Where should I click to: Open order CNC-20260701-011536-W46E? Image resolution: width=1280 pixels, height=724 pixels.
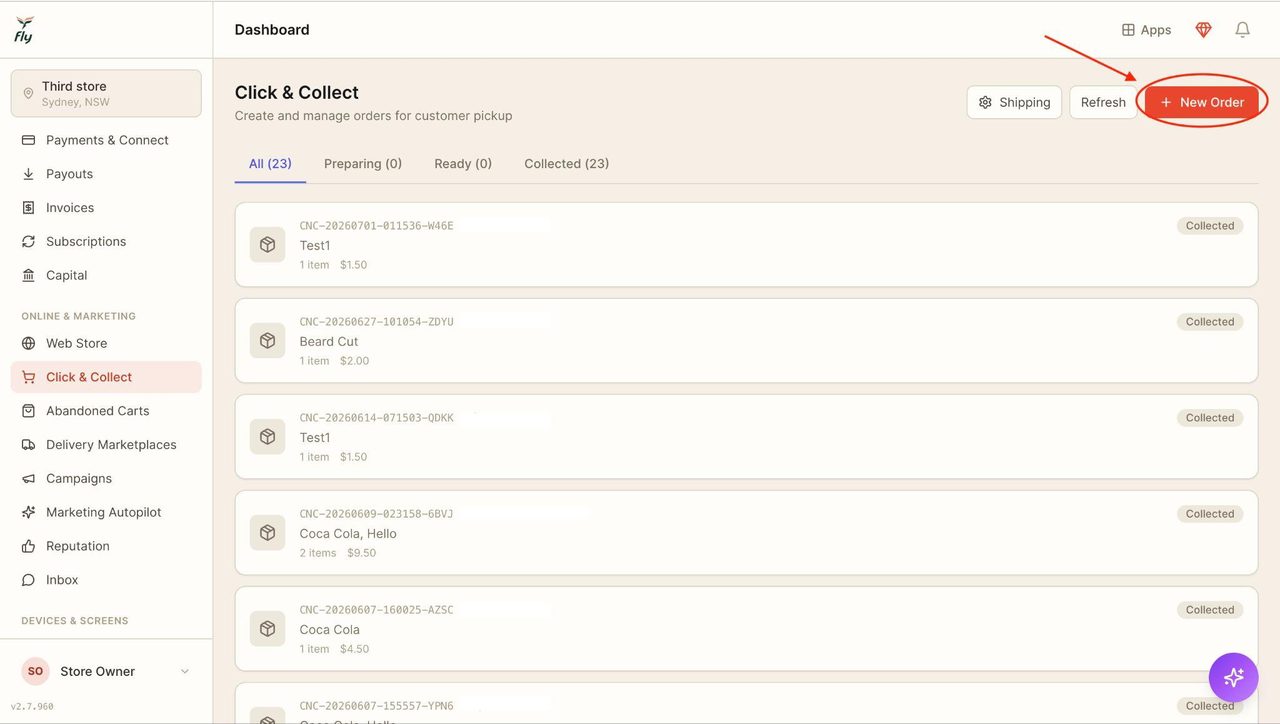coord(746,245)
